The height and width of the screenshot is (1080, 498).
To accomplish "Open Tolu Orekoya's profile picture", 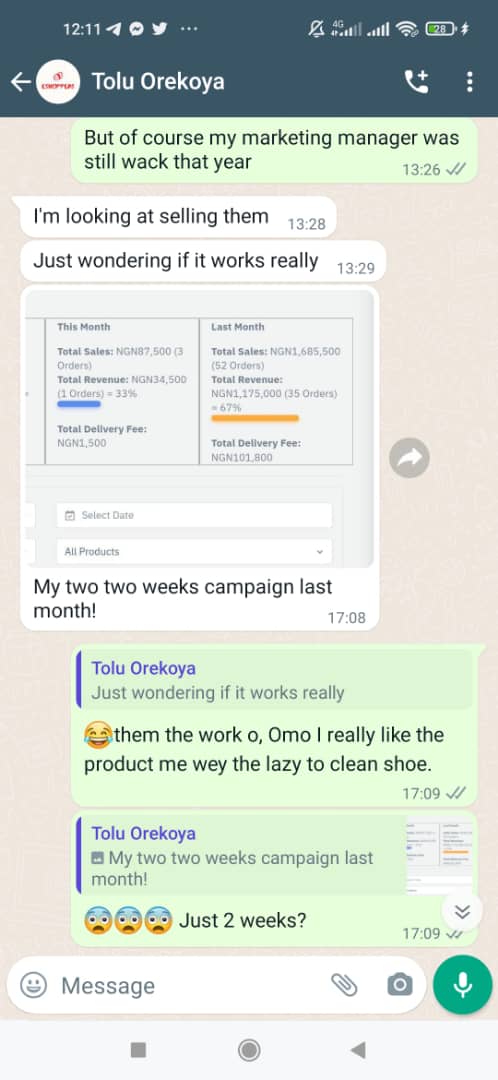I will tap(58, 82).
